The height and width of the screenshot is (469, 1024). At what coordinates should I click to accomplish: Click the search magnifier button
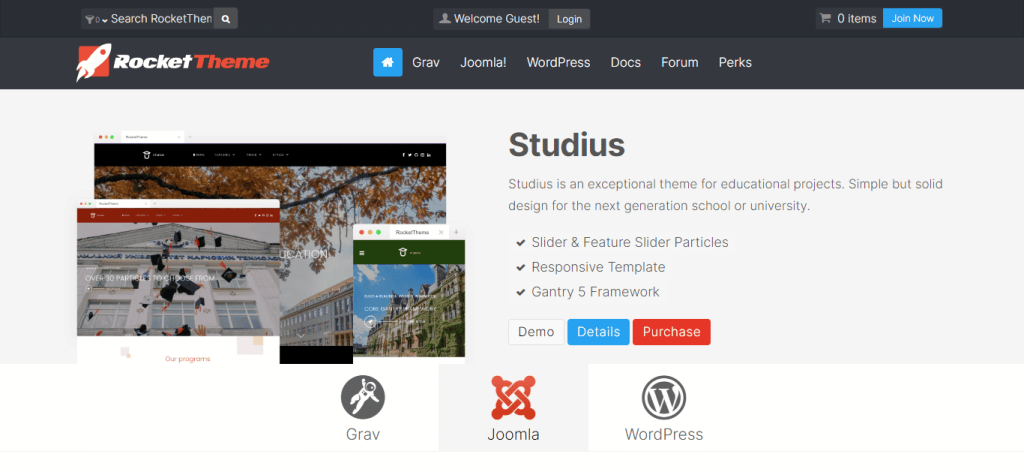point(225,19)
